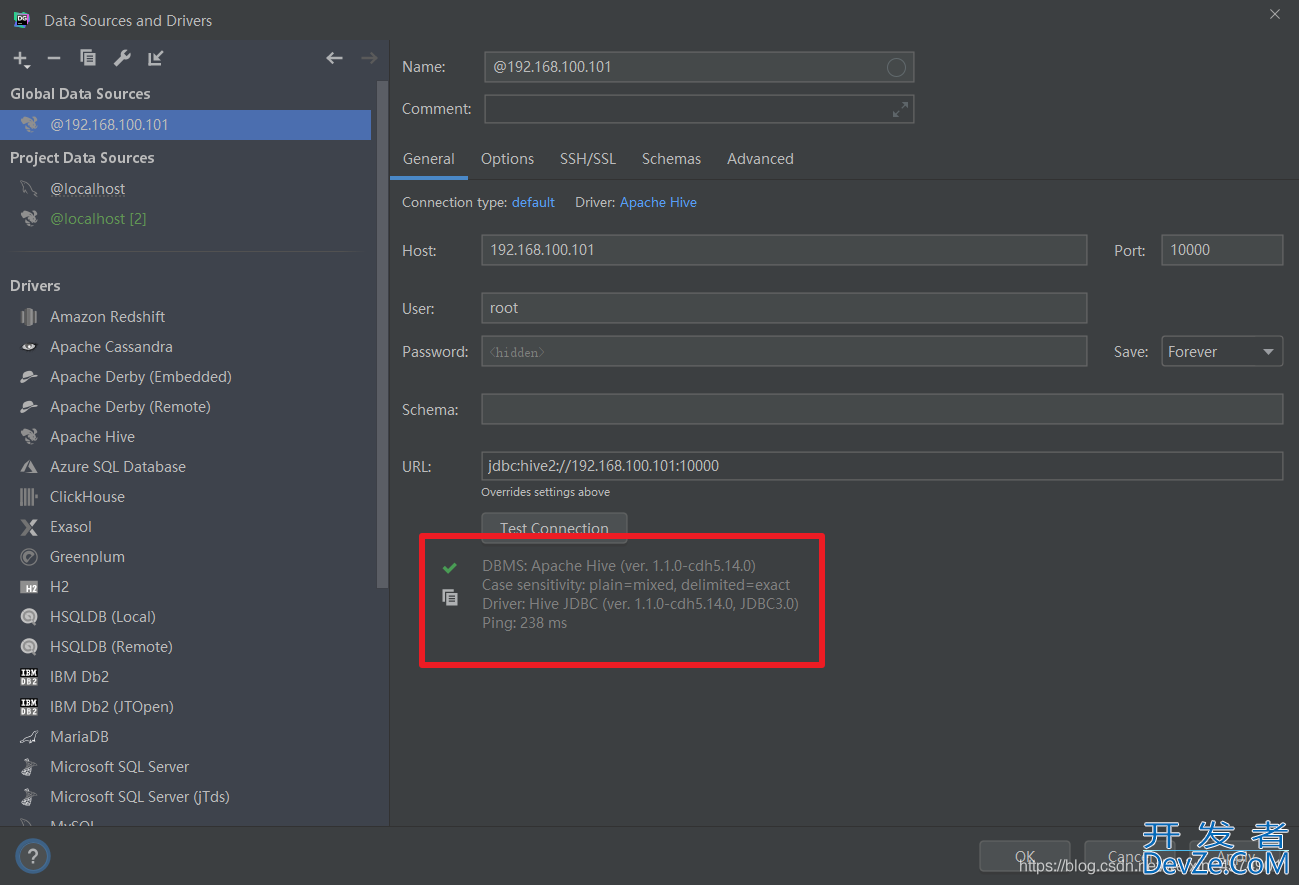Close the Data Sources and Drivers dialog
This screenshot has height=885, width=1299.
click(x=1274, y=15)
